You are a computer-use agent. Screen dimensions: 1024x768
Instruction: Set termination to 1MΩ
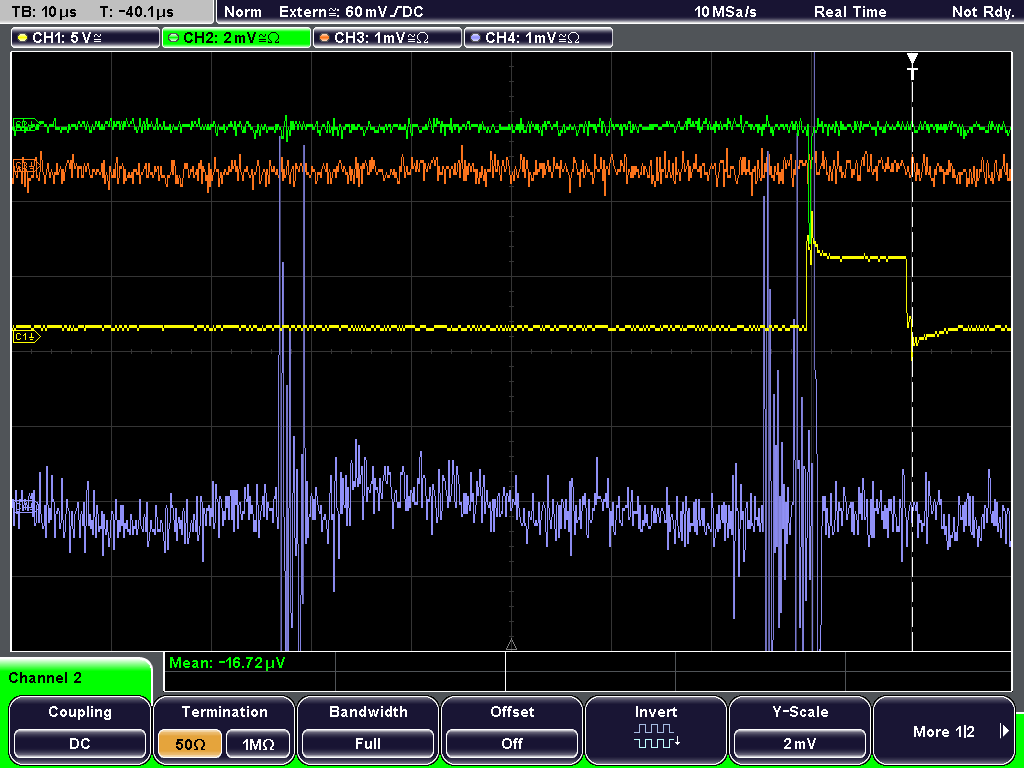click(258, 744)
